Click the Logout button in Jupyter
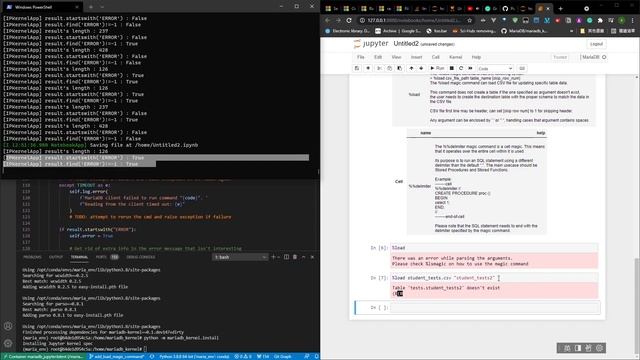This screenshot has width=640, height=360. click(596, 44)
